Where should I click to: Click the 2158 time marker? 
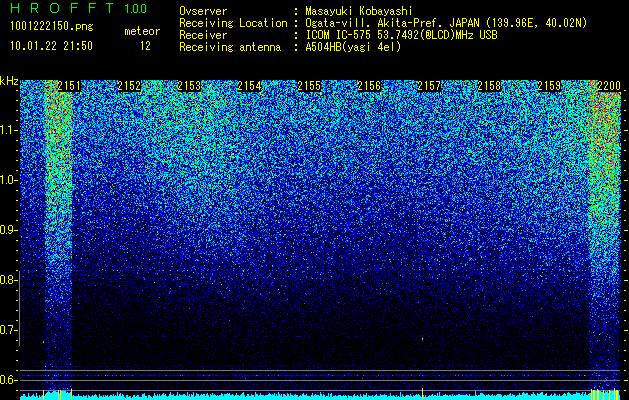coord(489,86)
